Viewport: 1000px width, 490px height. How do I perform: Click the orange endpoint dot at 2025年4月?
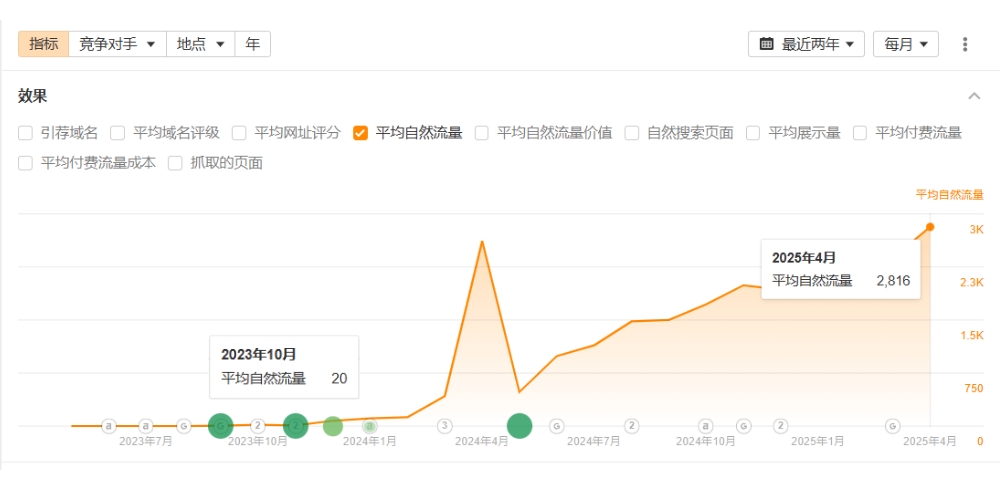(930, 227)
